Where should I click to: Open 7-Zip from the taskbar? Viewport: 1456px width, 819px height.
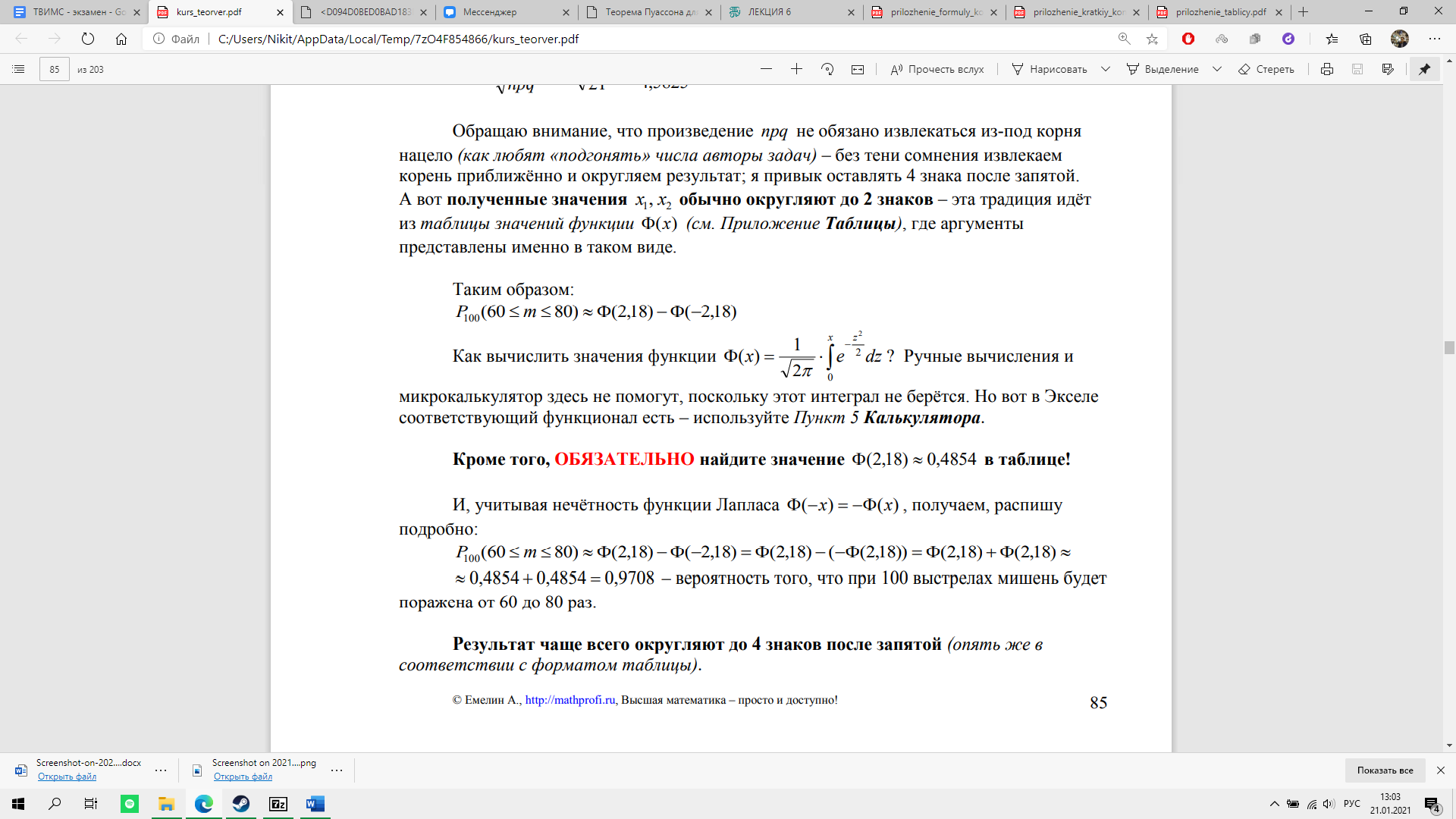pyautogui.click(x=278, y=804)
